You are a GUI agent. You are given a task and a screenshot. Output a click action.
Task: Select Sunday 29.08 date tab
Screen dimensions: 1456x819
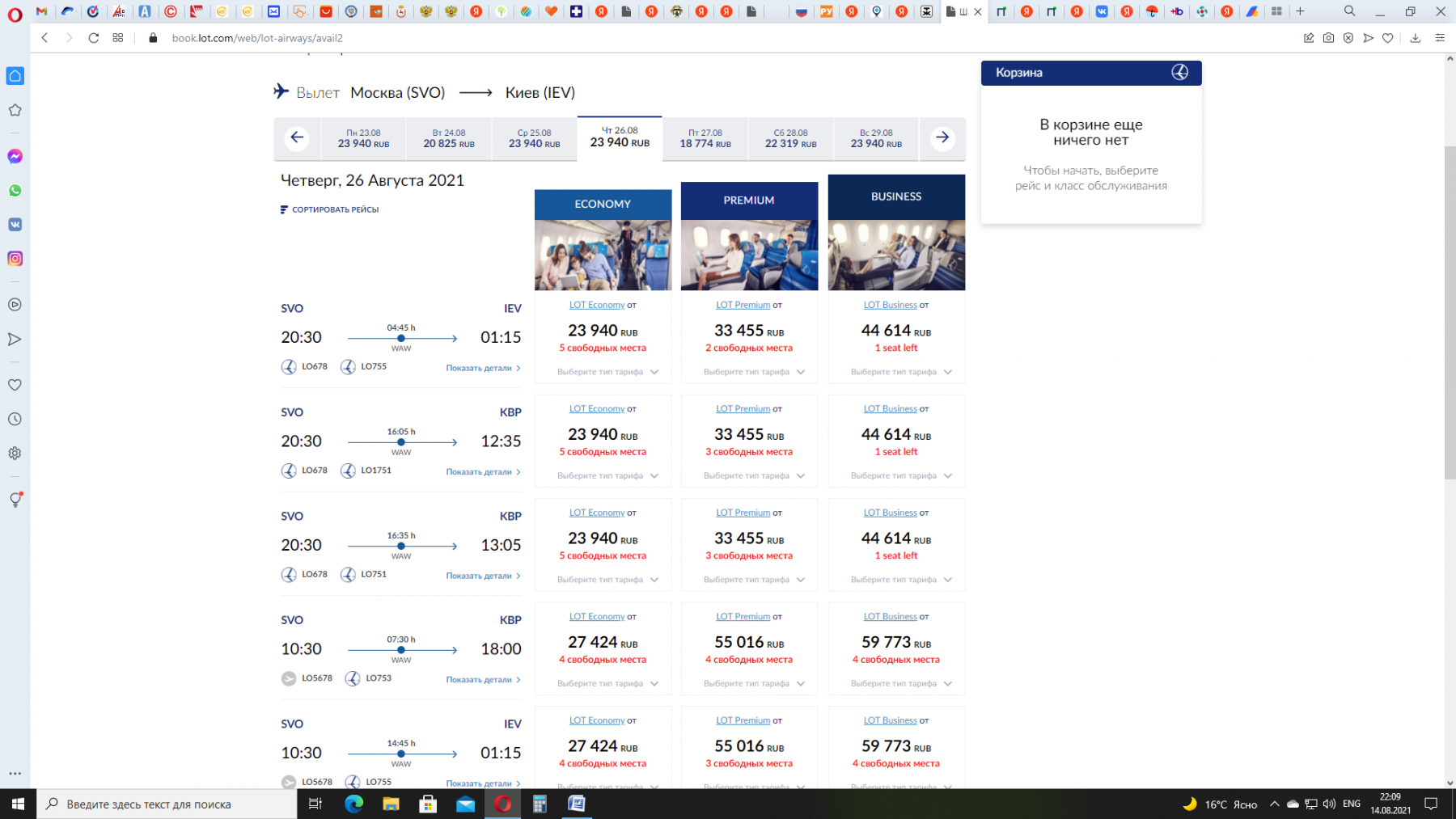point(876,138)
